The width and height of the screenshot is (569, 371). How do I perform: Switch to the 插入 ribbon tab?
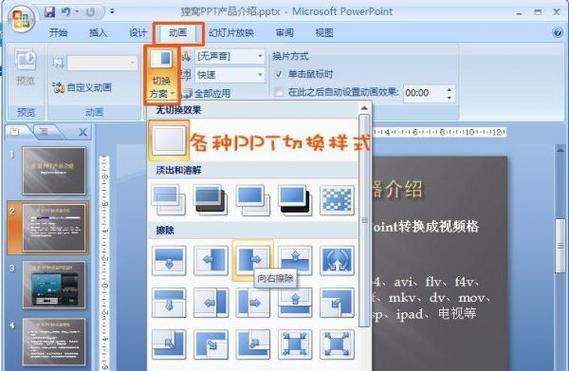tap(98, 33)
